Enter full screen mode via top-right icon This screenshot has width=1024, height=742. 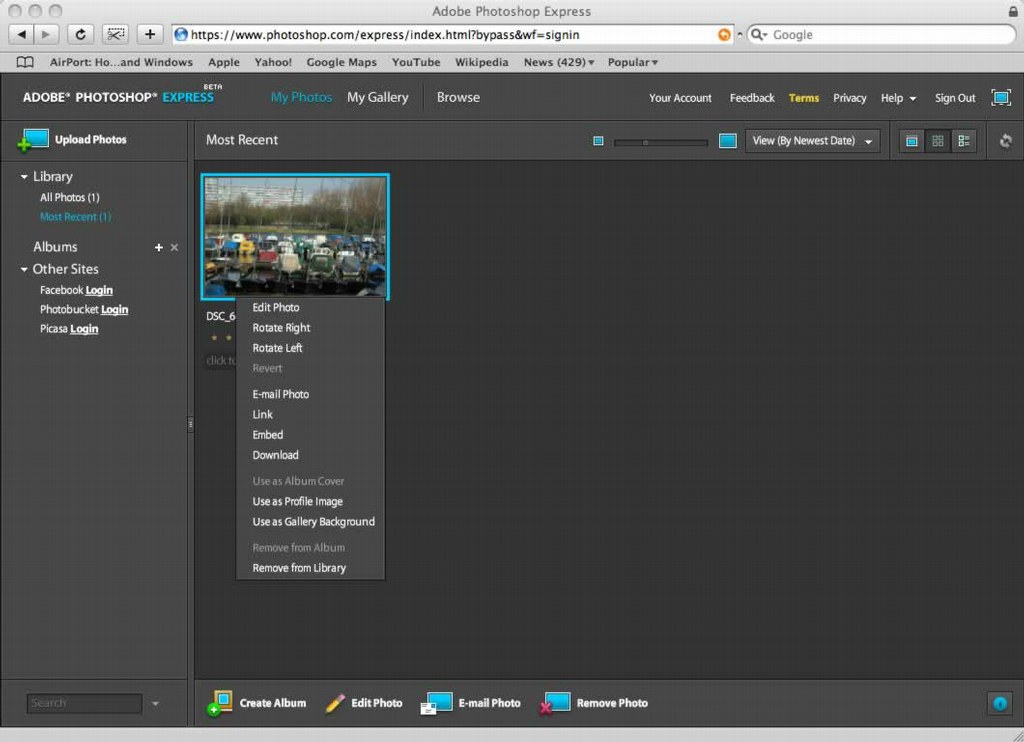click(1000, 98)
